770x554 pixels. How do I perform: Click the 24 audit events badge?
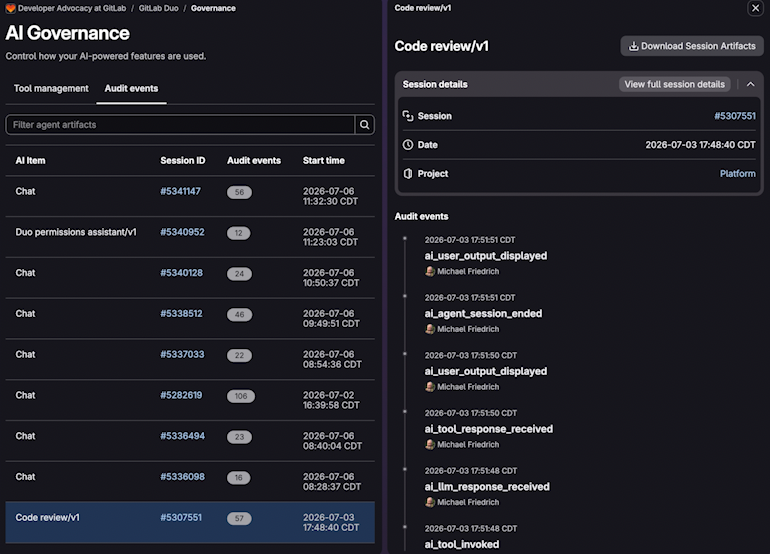click(x=239, y=274)
